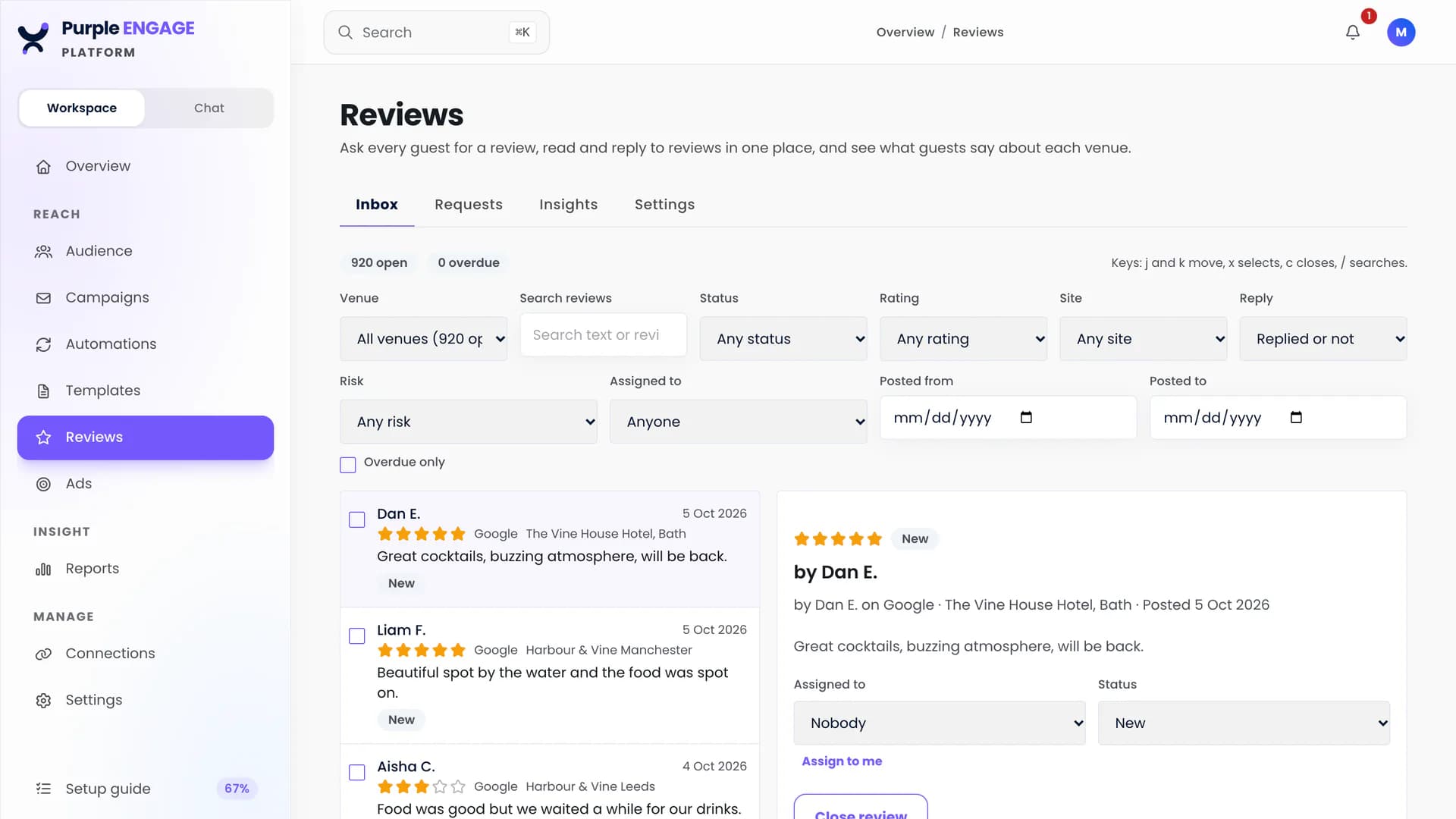1456x819 pixels.
Task: Click the Automations refresh icon
Action: click(43, 345)
